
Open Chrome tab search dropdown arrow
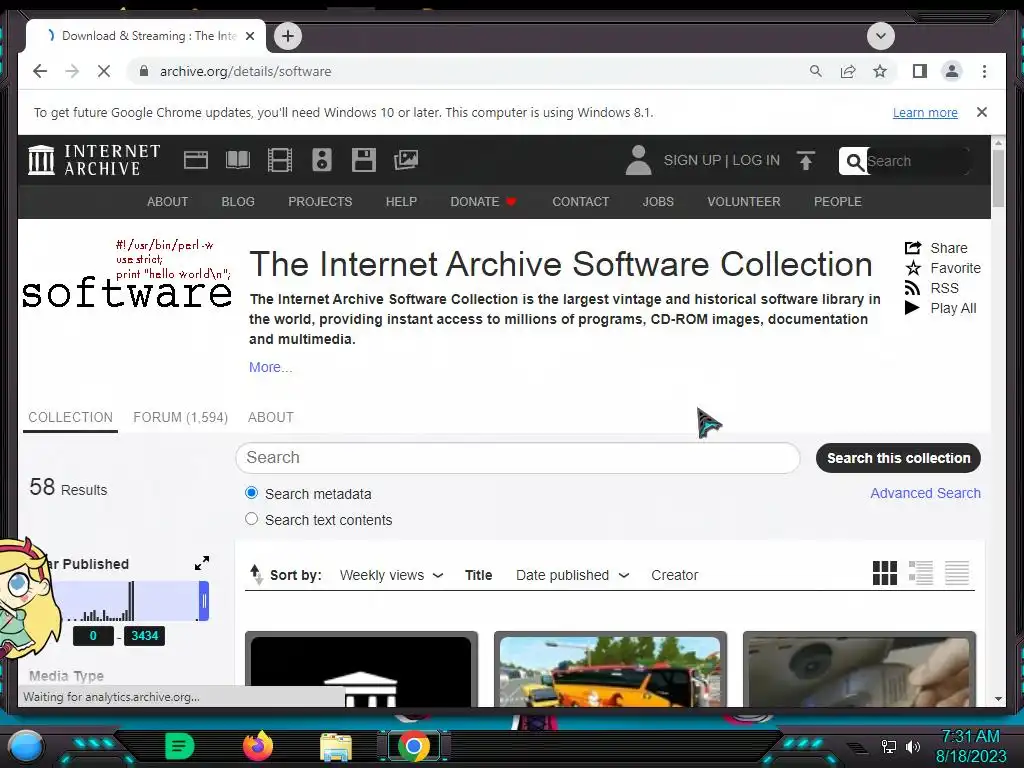[880, 35]
